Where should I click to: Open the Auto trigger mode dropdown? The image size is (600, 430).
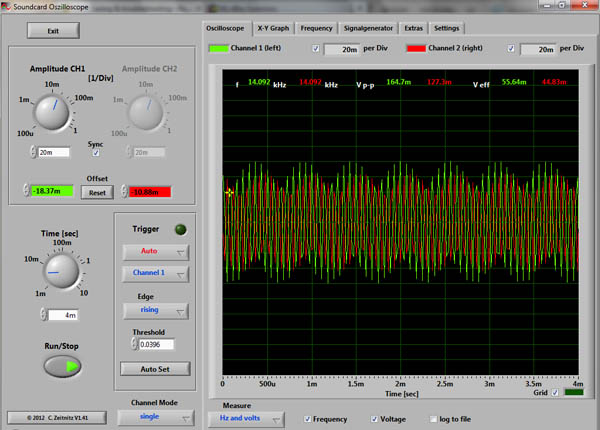pyautogui.click(x=154, y=250)
